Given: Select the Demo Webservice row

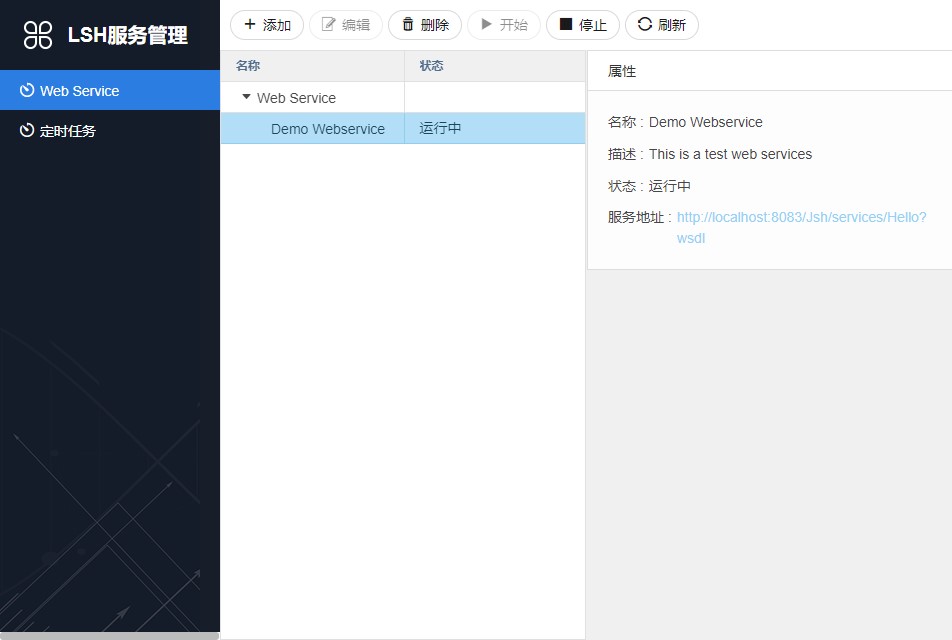Looking at the screenshot, I should click(x=403, y=128).
